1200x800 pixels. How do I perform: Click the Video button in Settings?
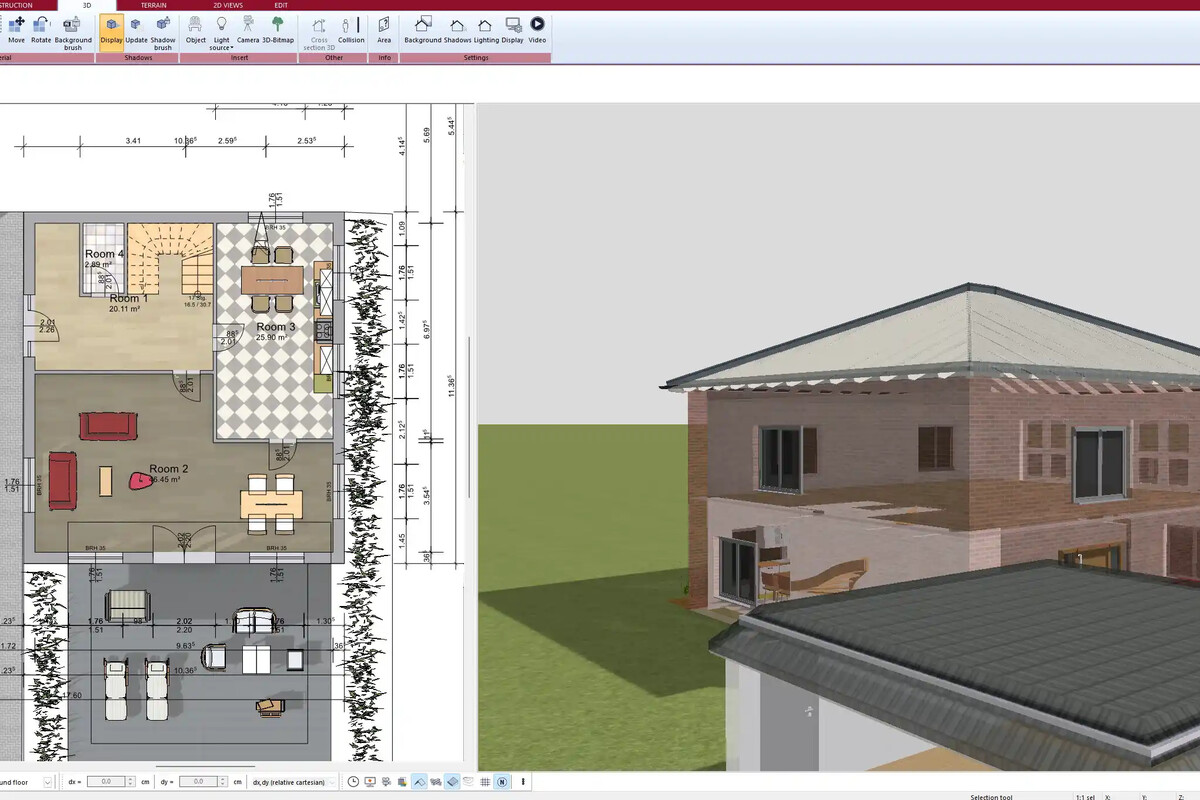tap(537, 28)
